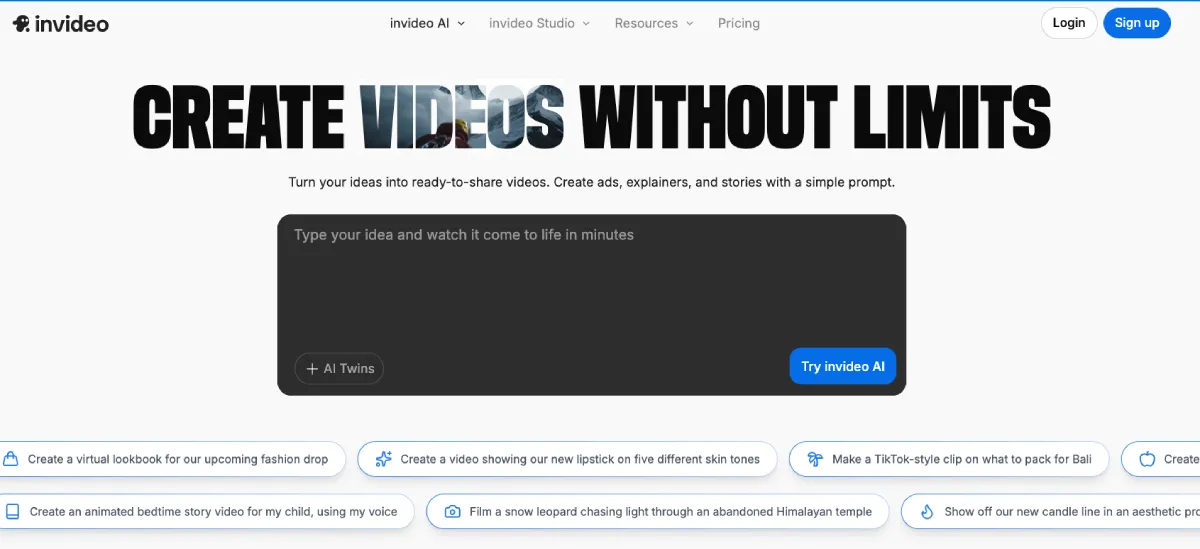Image resolution: width=1200 pixels, height=549 pixels.
Task: Click the shopping bag icon on lookbook prompt
Action: [11, 459]
